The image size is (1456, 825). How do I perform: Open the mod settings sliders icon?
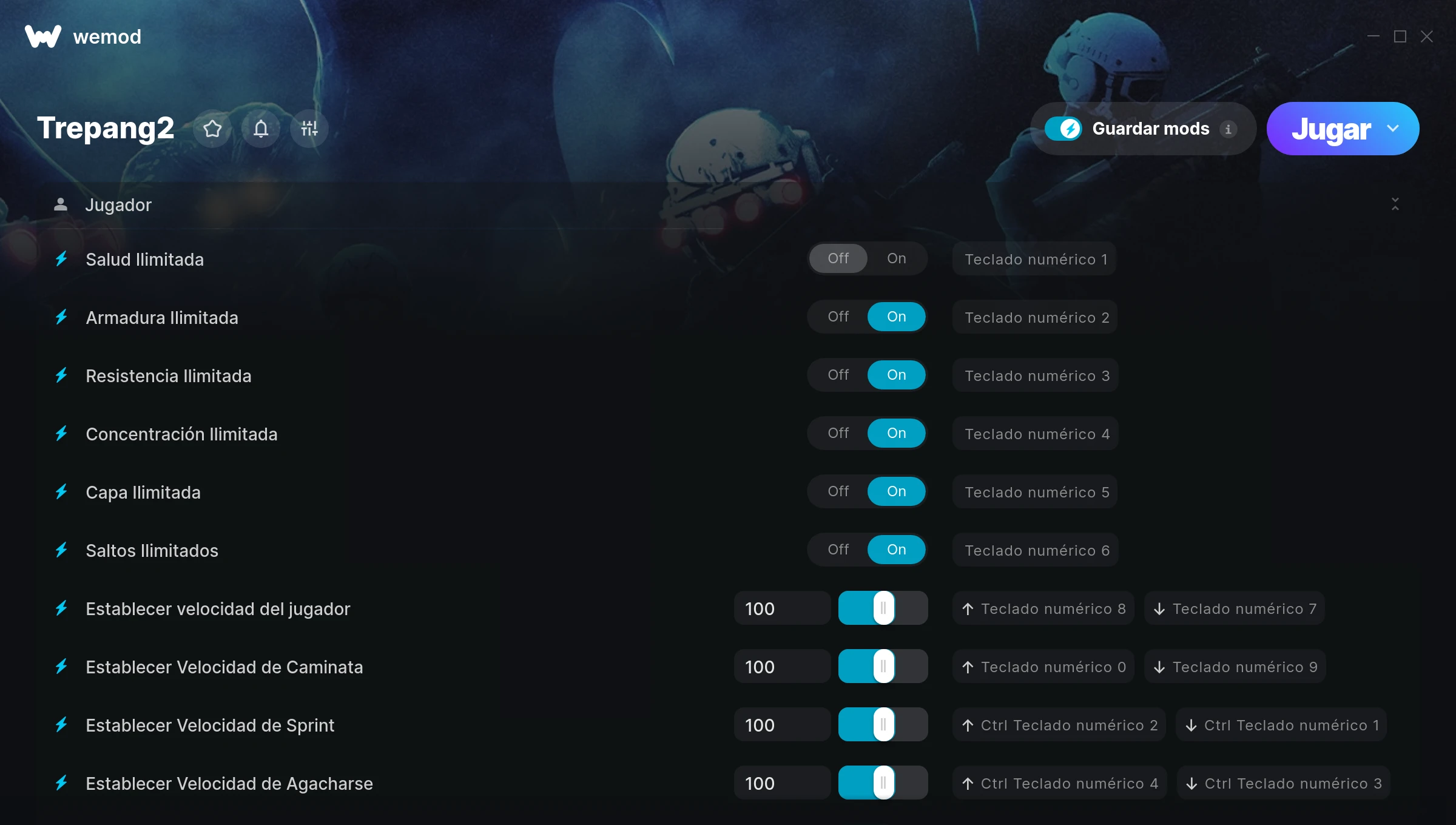309,129
